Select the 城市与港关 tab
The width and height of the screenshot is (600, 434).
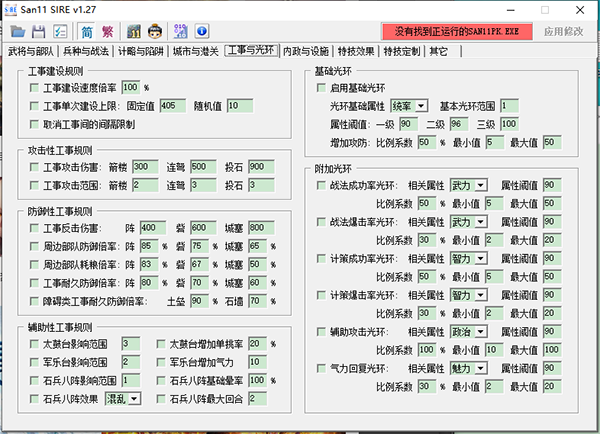(x=196, y=51)
